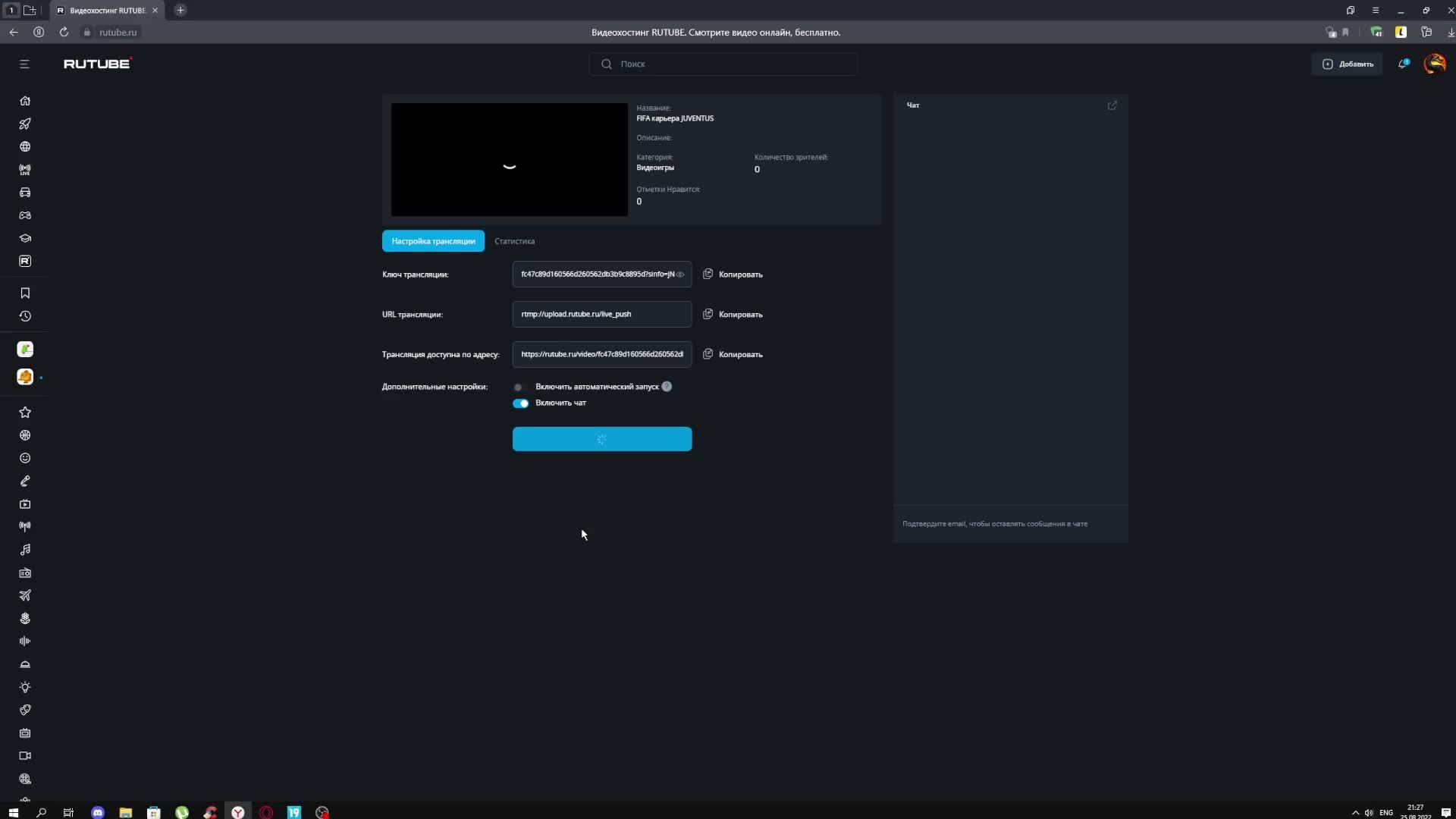Open the hamburger menu next to RUTUBE logo
The height and width of the screenshot is (819, 1456).
coord(24,64)
